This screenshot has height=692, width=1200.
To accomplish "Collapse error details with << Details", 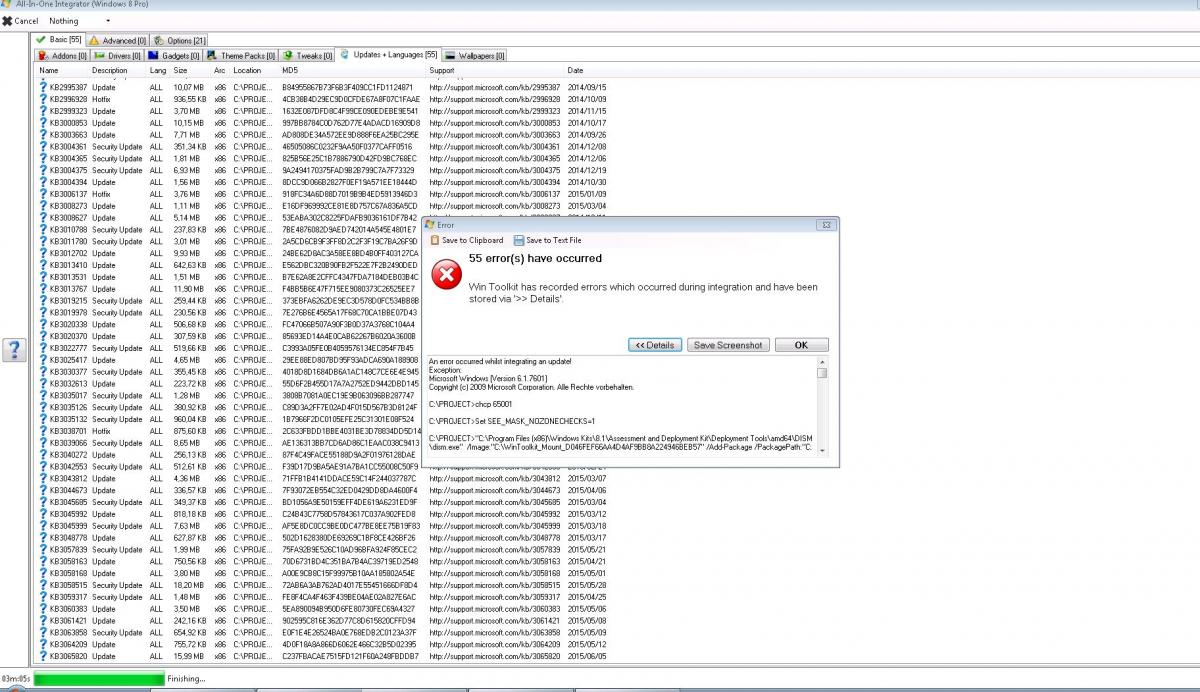I will 656,345.
